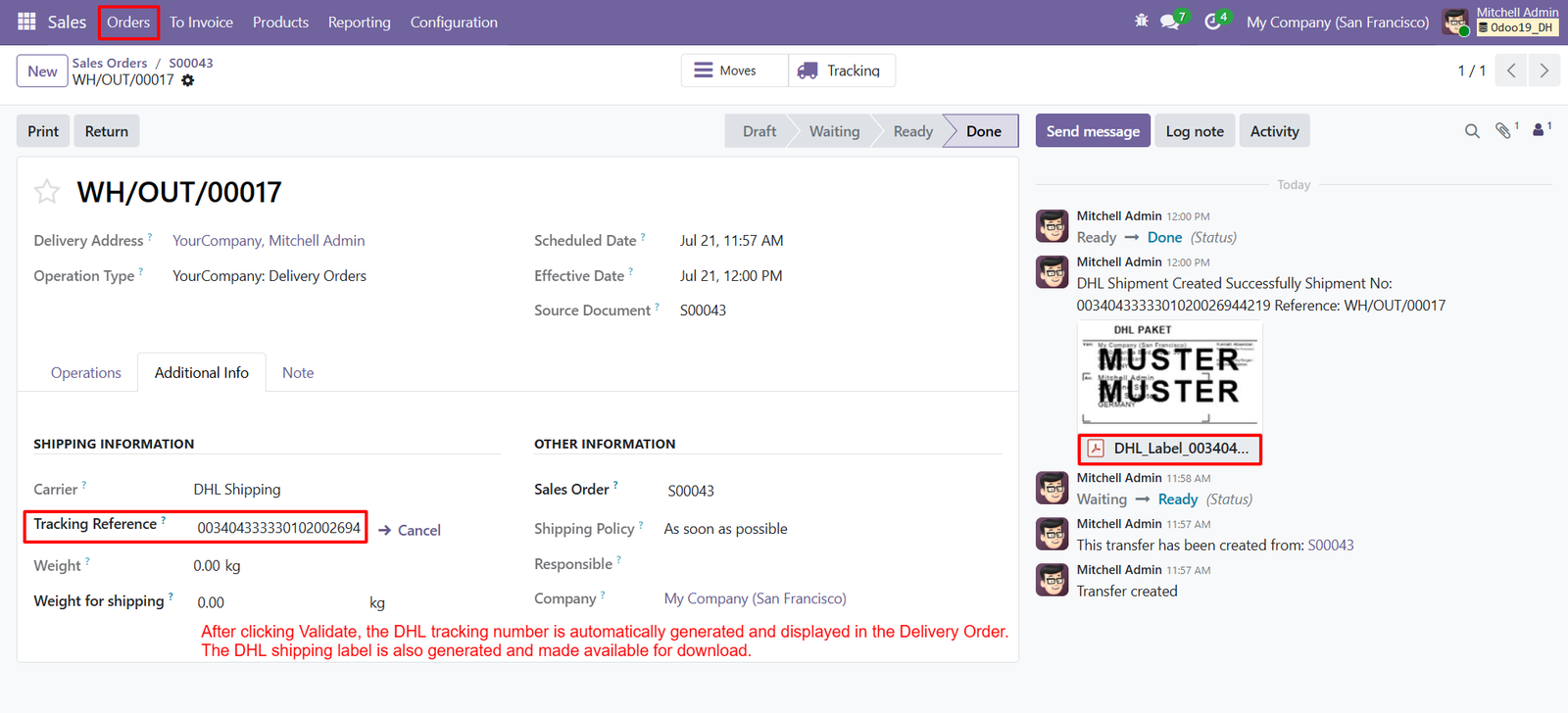Go to previous record arrow
The height and width of the screenshot is (713, 1568).
1511,71
